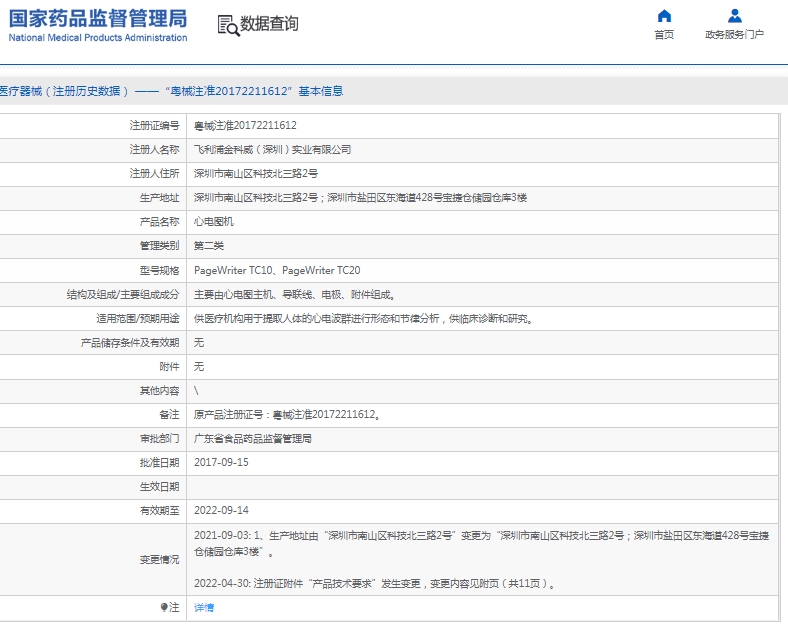Select the 2022-04-30 change record text

click(x=375, y=584)
